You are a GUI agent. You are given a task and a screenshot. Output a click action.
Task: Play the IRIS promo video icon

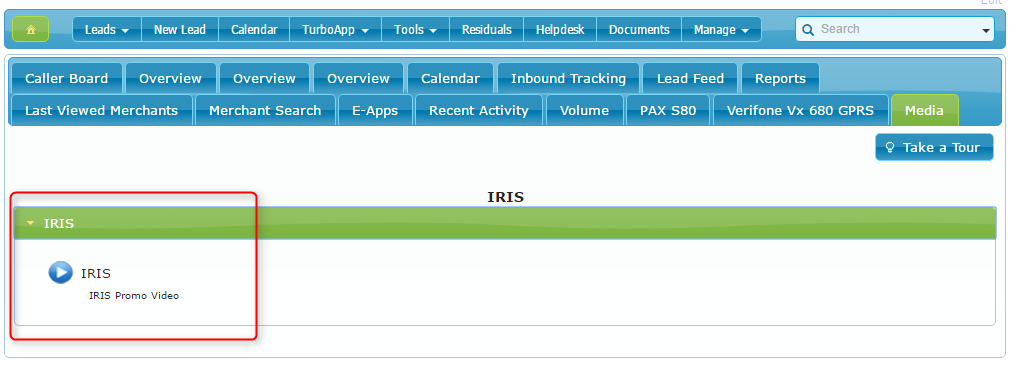(61, 272)
